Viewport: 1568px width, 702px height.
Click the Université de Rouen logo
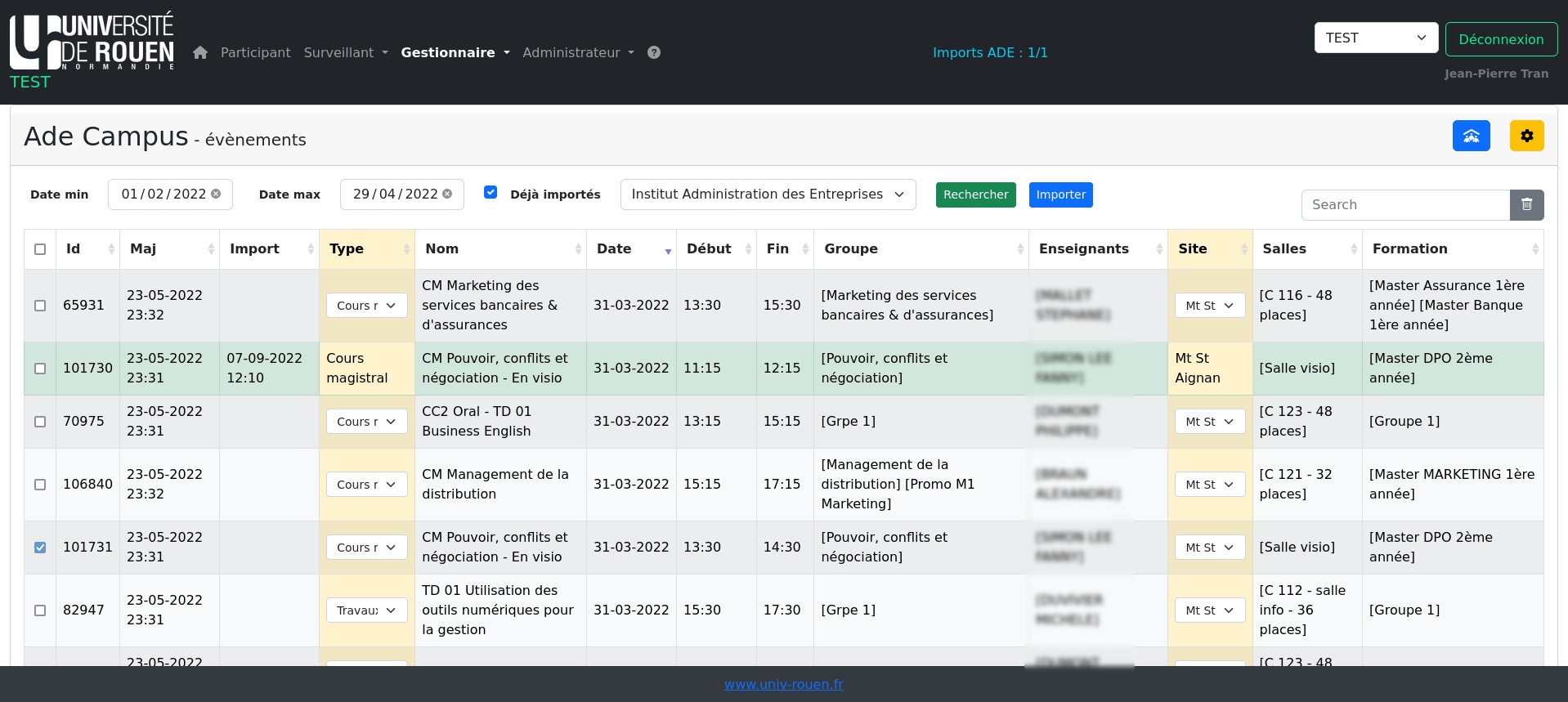tap(92, 42)
